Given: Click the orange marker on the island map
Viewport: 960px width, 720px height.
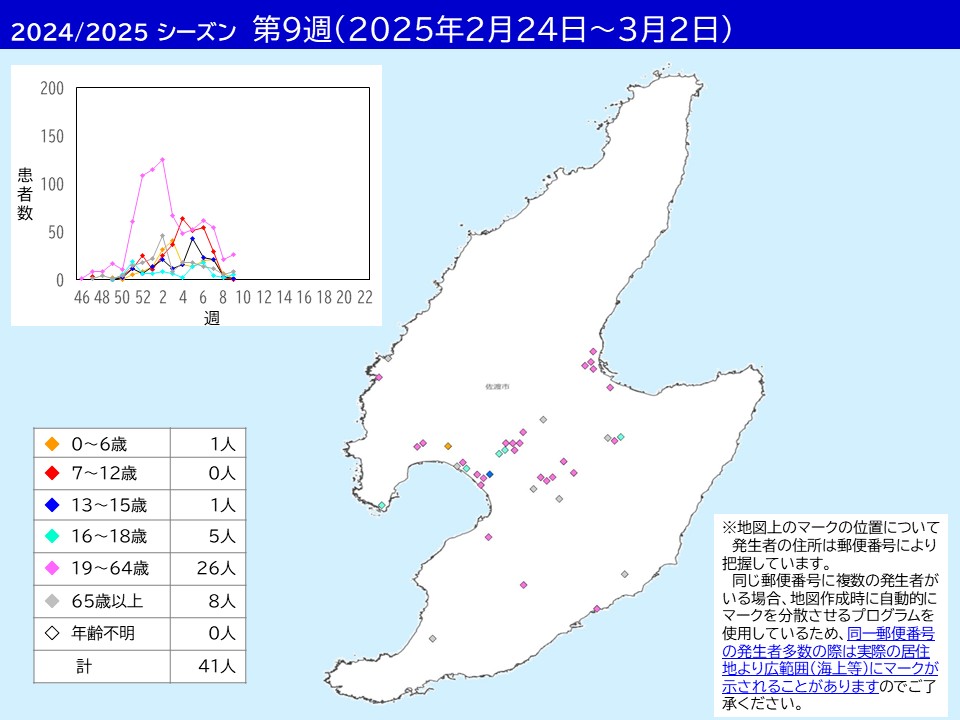Looking at the screenshot, I should 448,446.
